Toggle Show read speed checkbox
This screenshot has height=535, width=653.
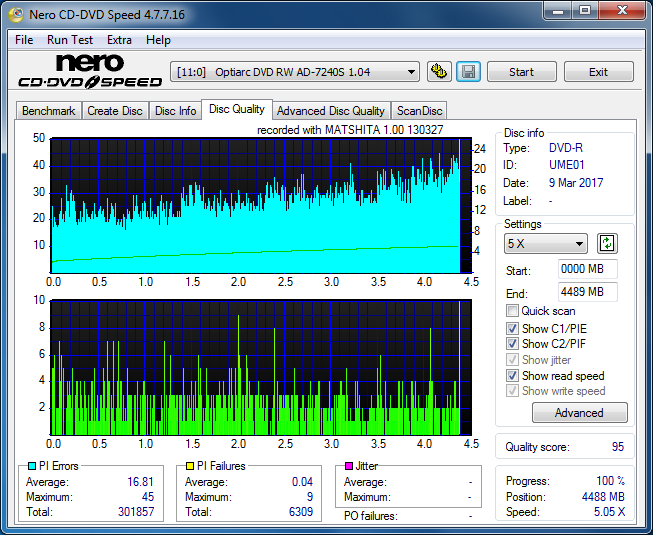(x=512, y=376)
